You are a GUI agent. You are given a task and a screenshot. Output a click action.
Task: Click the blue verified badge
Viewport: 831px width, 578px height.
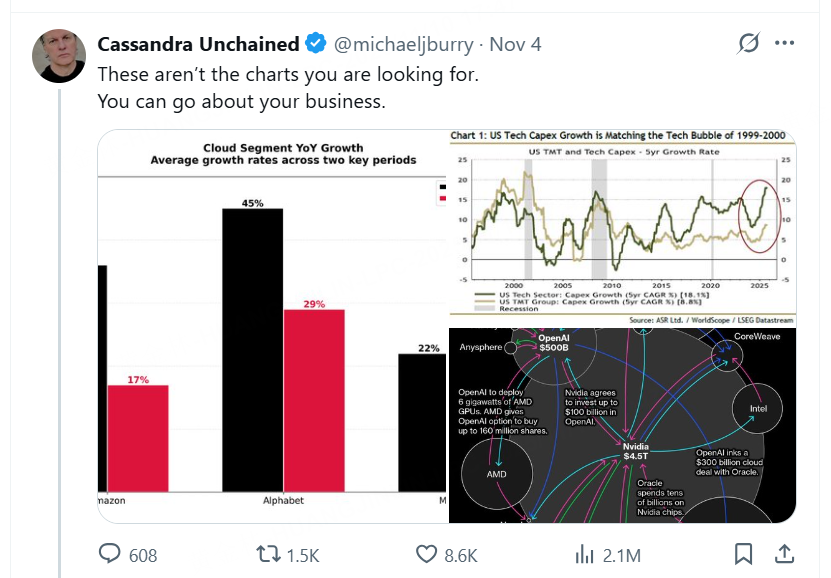[x=316, y=44]
